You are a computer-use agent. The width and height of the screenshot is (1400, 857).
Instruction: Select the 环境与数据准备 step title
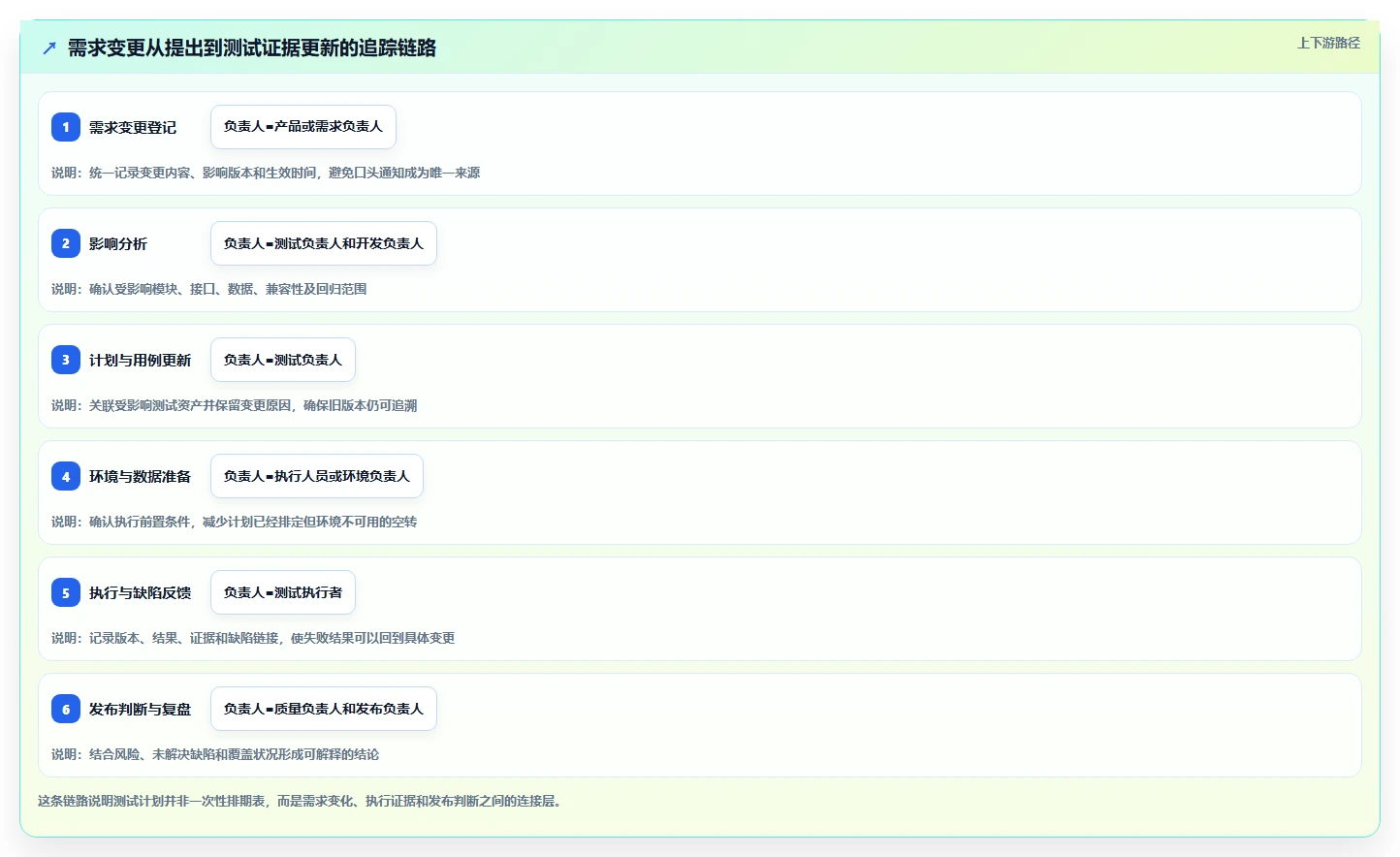coord(141,476)
